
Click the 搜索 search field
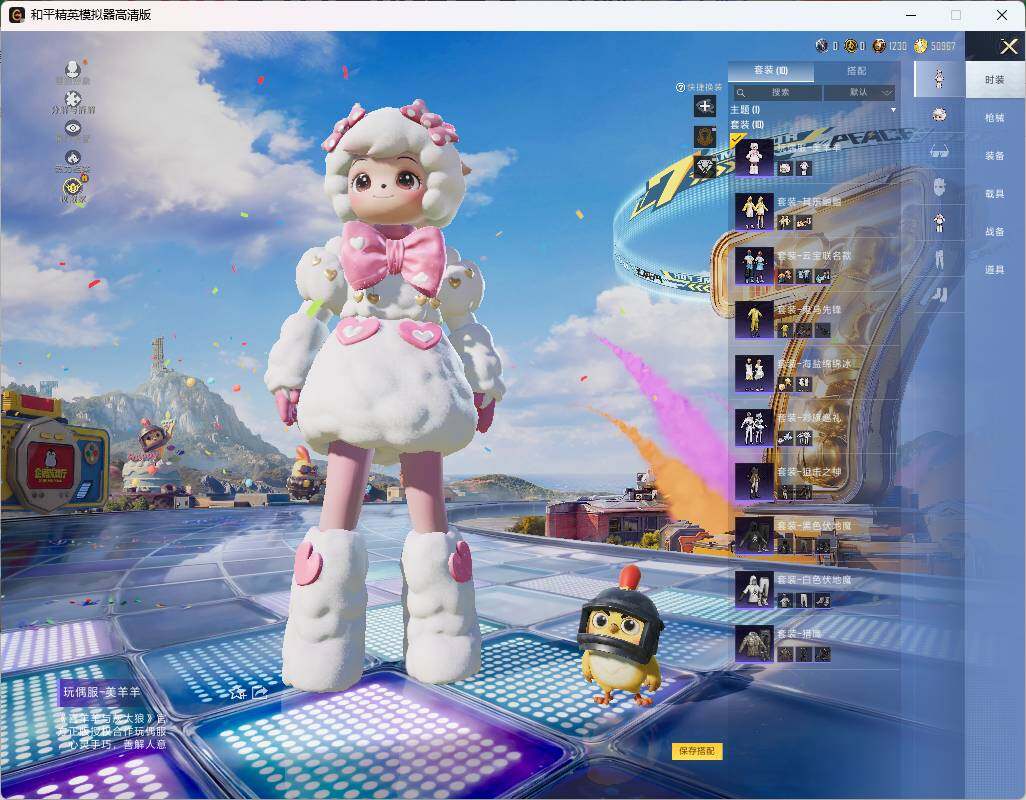(x=777, y=92)
